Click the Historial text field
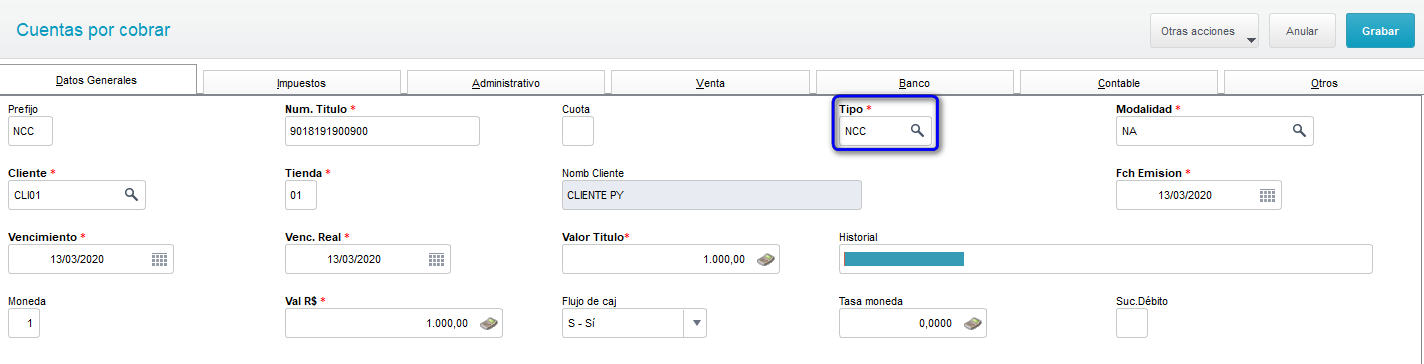This screenshot has height=364, width=1424. click(x=1106, y=259)
